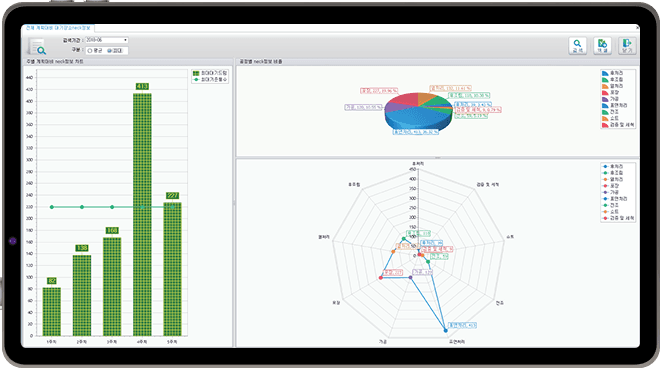Click the 5주차 axis label

(x=172, y=342)
